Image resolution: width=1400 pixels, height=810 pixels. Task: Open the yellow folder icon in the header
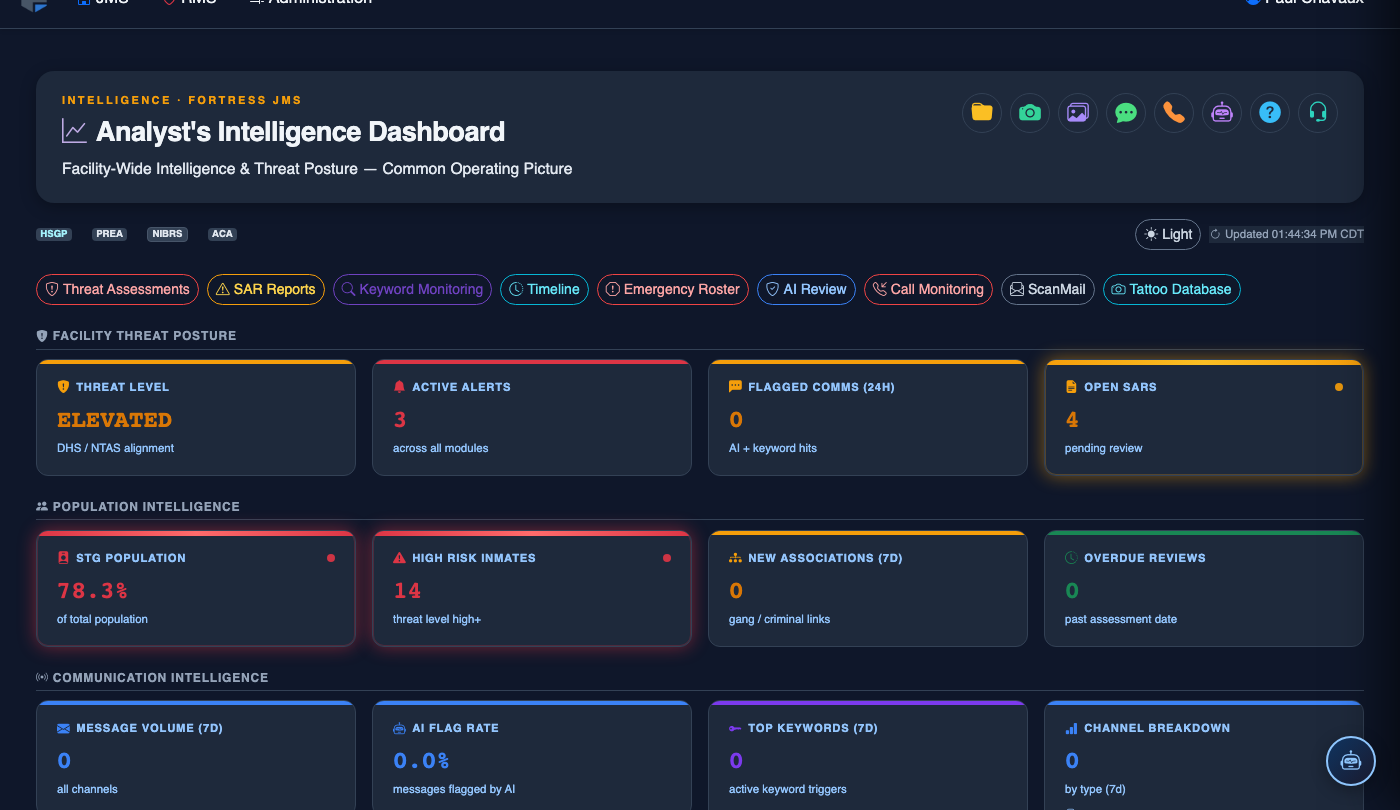(x=982, y=113)
